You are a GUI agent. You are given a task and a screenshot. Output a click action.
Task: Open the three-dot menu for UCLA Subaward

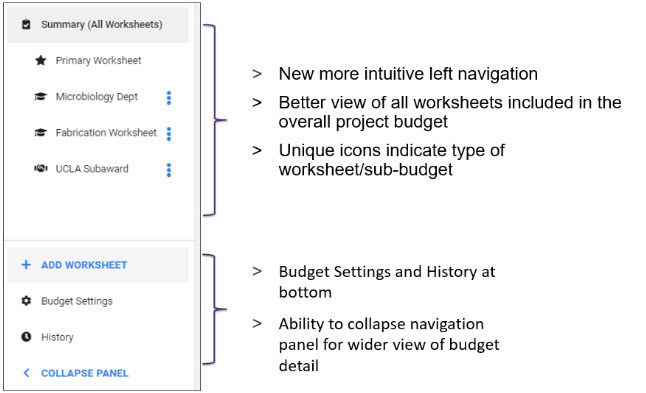coord(169,170)
